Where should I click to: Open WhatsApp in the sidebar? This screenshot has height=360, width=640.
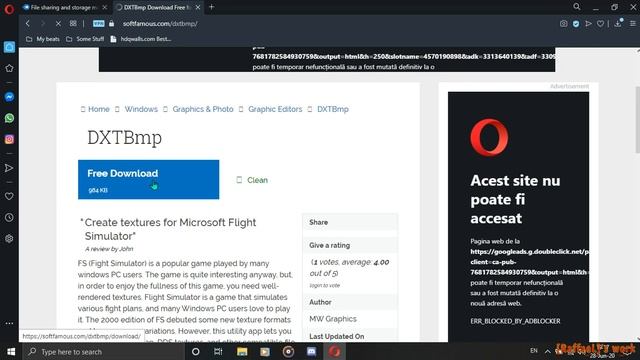point(9,118)
